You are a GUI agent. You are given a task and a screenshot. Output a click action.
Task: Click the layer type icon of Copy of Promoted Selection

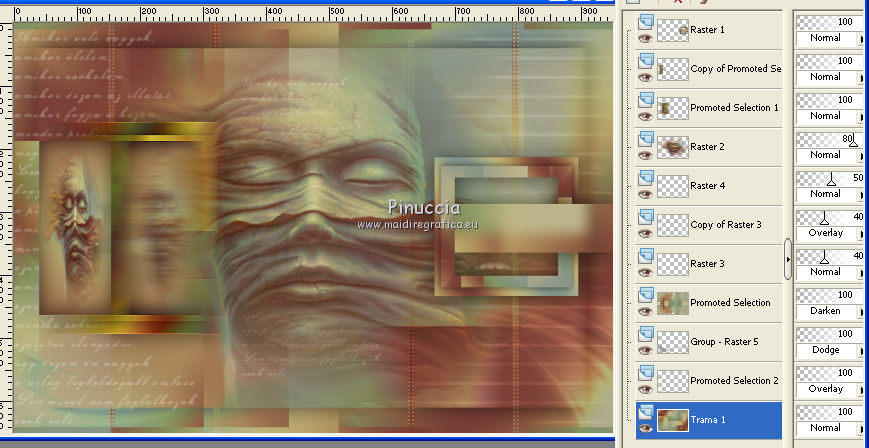[646, 61]
